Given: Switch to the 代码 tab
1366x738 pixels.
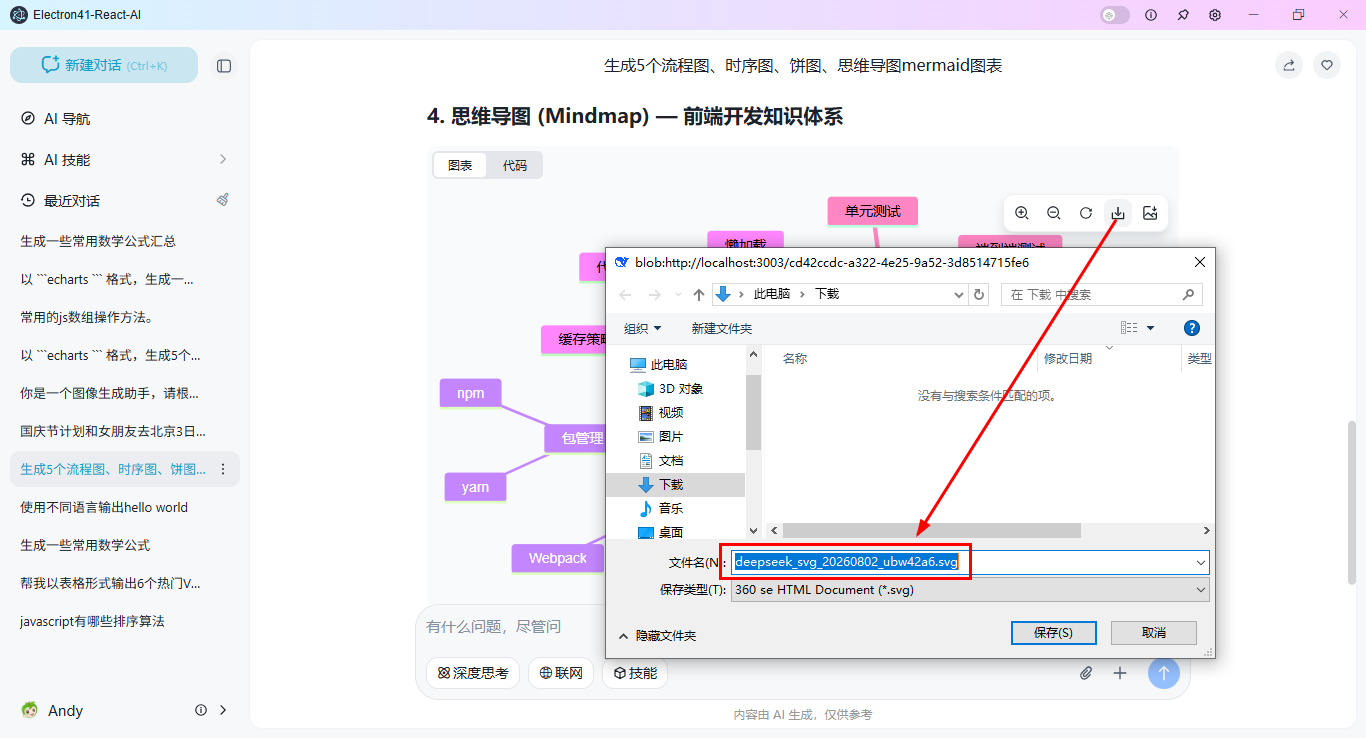Looking at the screenshot, I should [x=515, y=165].
